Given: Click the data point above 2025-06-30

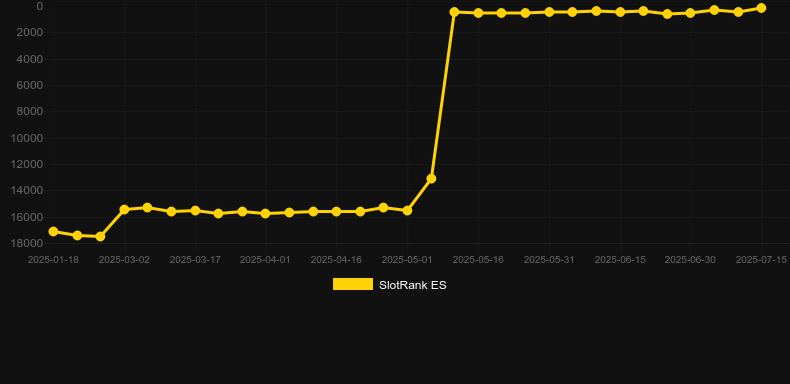Looking at the screenshot, I should point(690,13).
